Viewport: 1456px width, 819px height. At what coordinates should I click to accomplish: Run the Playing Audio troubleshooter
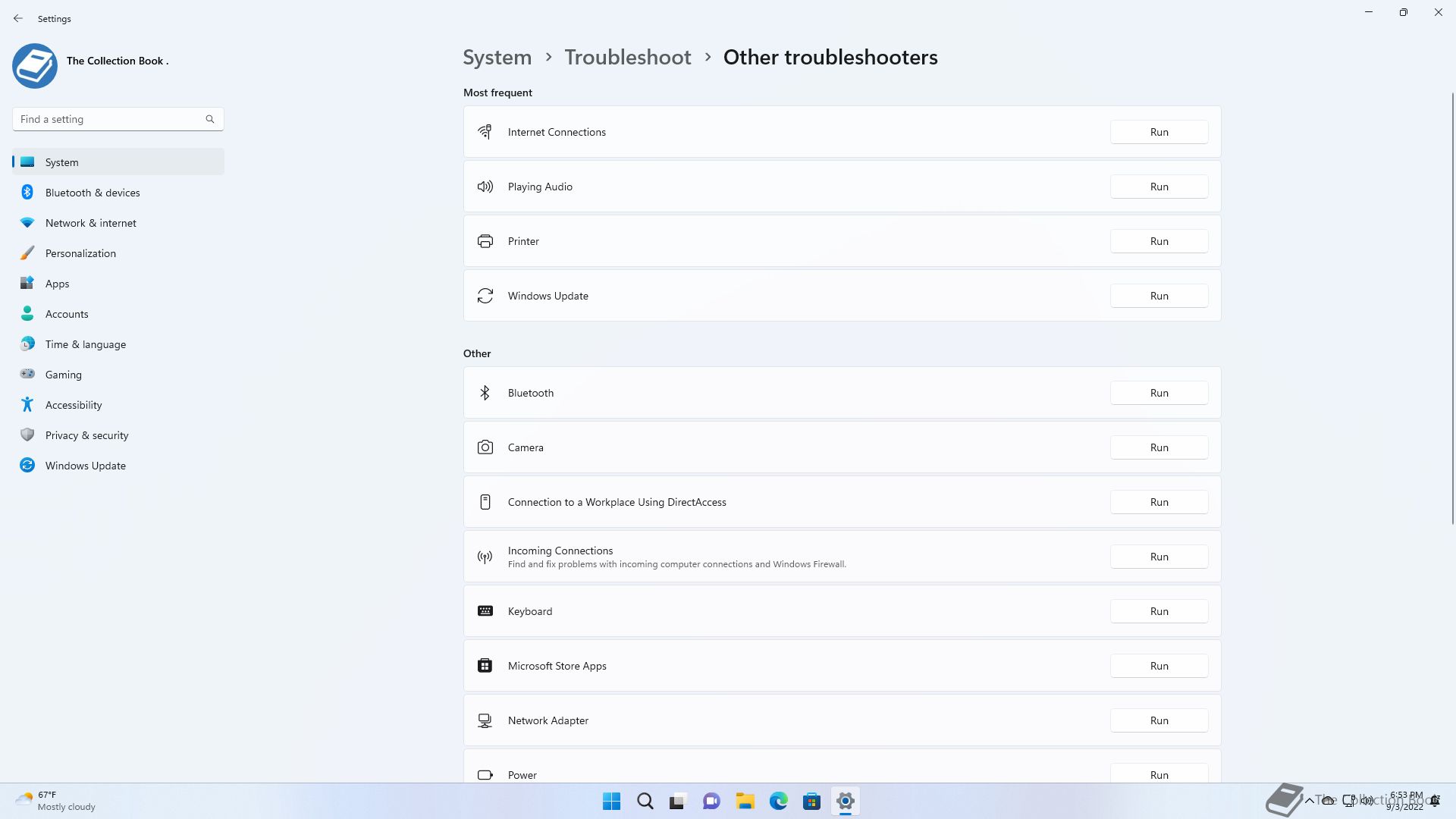pos(1159,187)
